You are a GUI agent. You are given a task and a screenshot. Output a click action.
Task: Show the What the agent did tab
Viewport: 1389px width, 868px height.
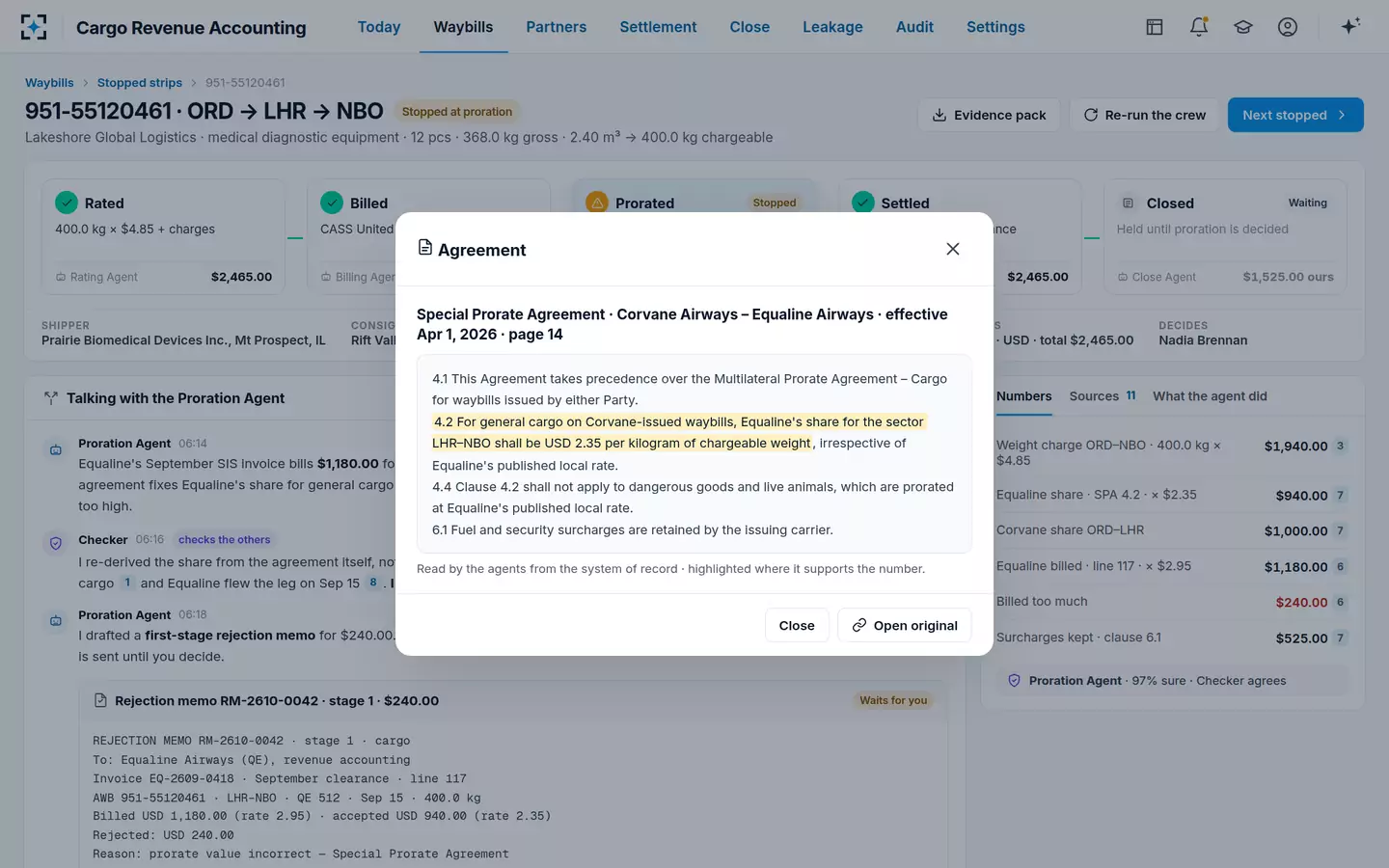point(1210,396)
